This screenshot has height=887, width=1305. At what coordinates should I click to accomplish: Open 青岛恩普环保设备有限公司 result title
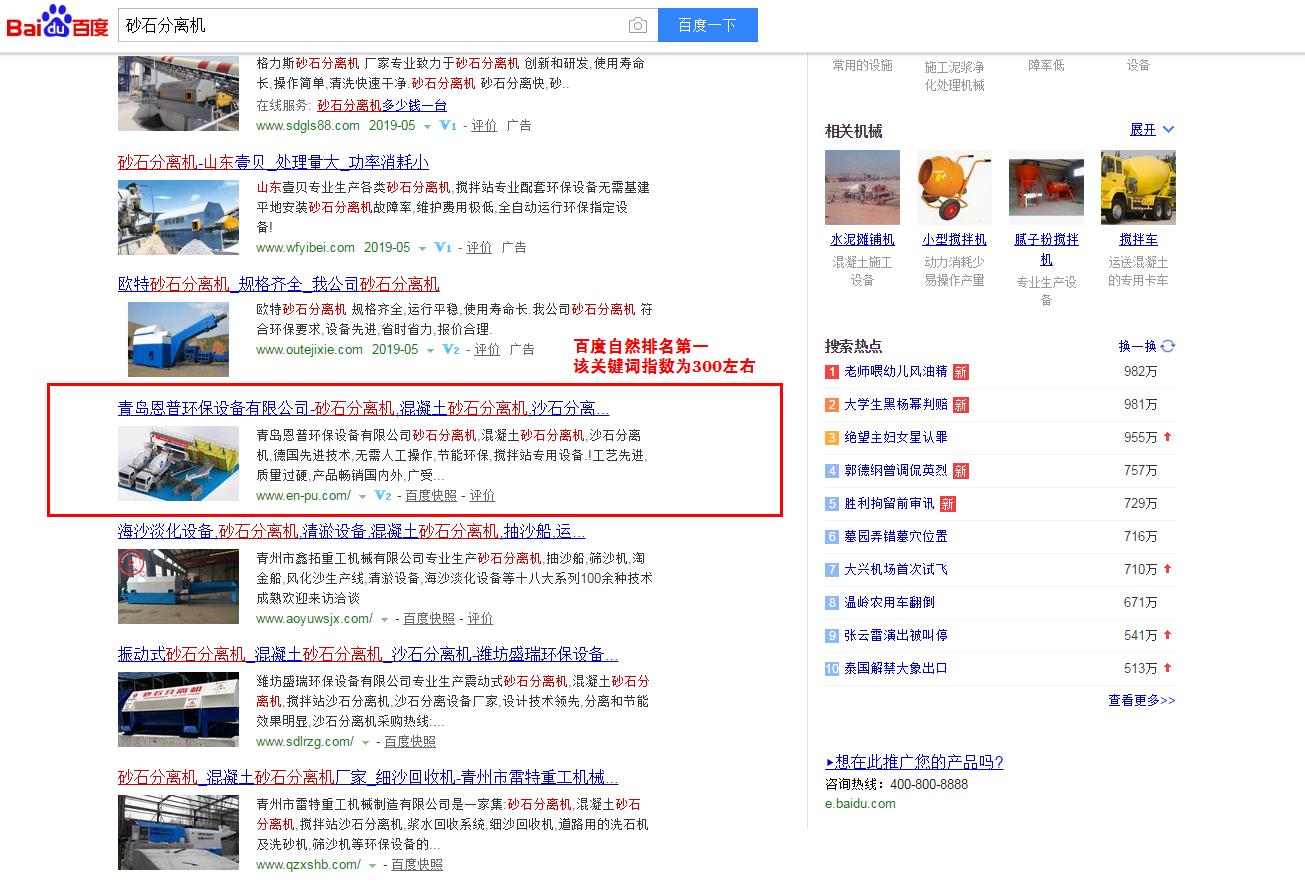(364, 408)
